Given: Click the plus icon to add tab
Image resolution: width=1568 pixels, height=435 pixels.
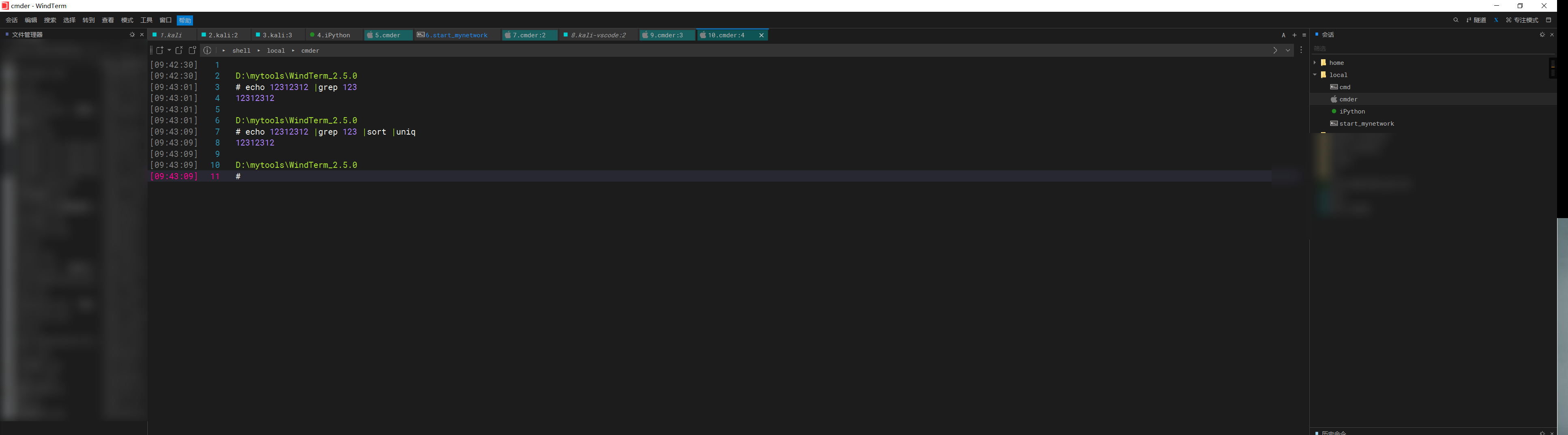Looking at the screenshot, I should (x=1294, y=35).
